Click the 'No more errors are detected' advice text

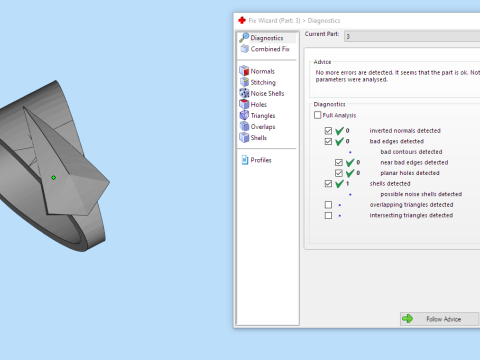[398, 76]
